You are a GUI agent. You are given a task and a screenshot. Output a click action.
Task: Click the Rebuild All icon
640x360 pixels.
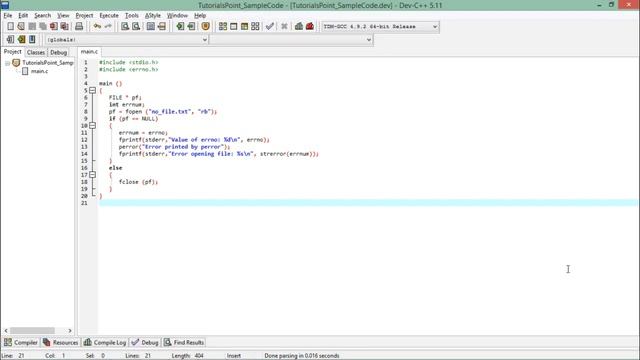(255, 27)
